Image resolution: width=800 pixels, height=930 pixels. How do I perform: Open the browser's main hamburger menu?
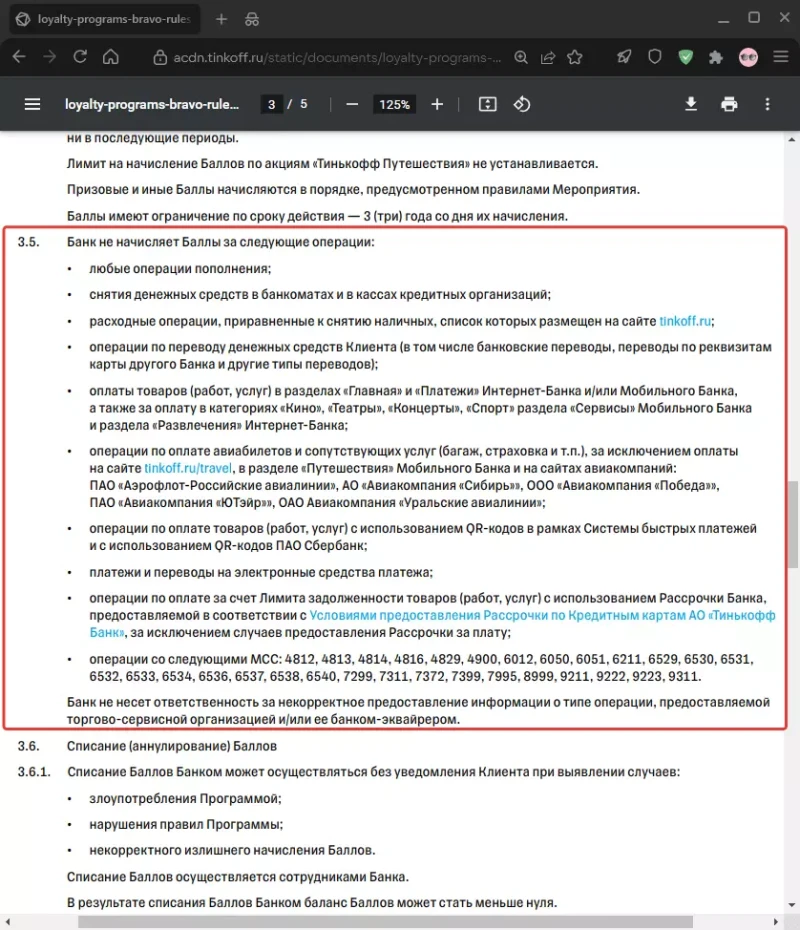pyautogui.click(x=781, y=57)
